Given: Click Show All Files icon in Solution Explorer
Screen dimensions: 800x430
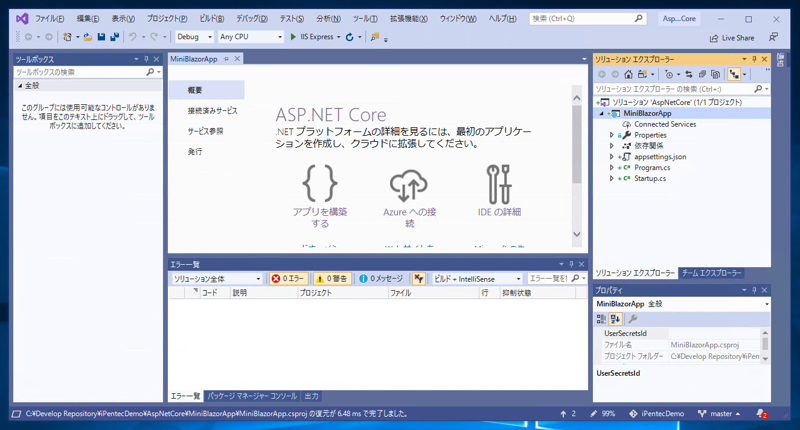Looking at the screenshot, I should (x=715, y=74).
